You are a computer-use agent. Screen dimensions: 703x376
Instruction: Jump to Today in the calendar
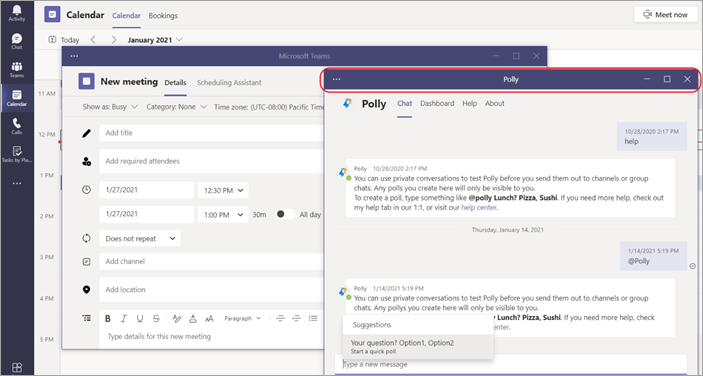(x=64, y=40)
